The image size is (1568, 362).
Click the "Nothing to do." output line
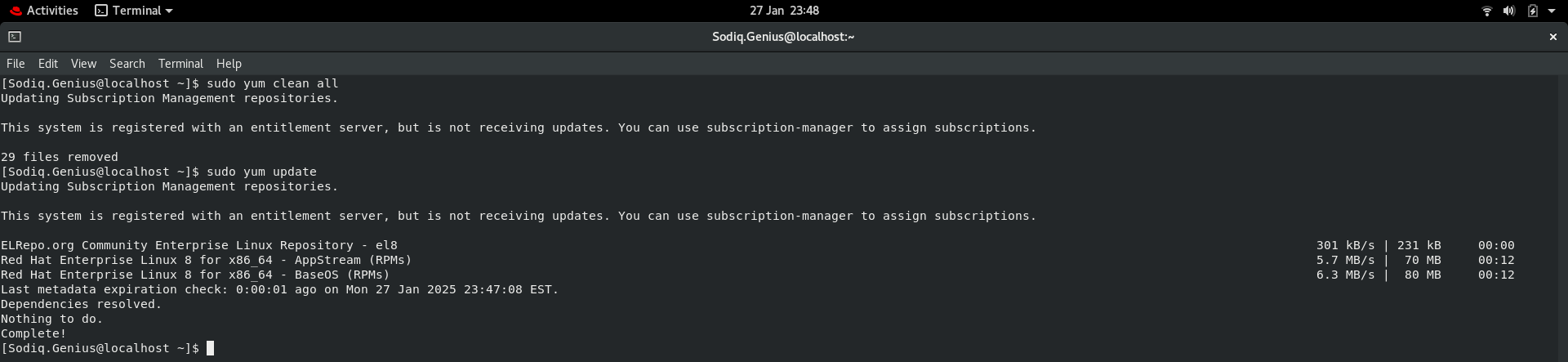51,319
